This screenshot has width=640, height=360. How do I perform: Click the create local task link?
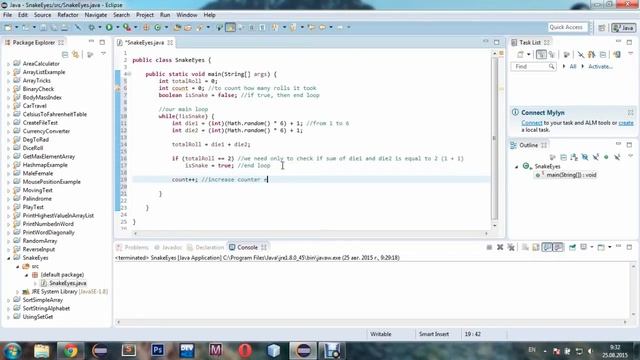(626, 123)
